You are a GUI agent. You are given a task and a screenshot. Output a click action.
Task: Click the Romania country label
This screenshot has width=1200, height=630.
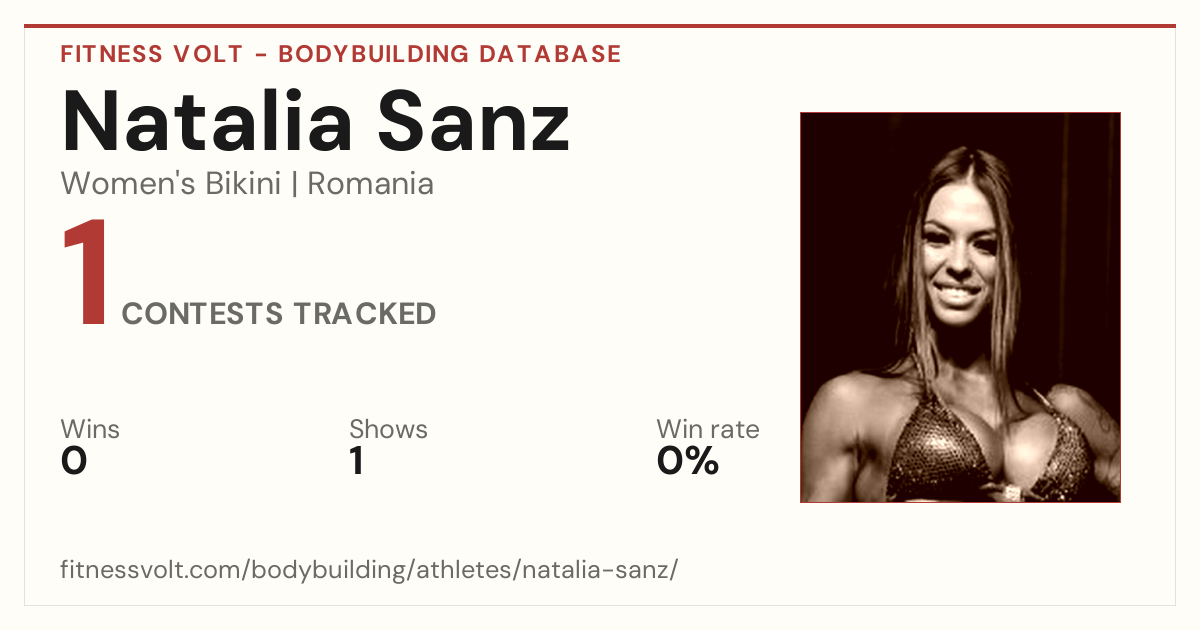(371, 184)
